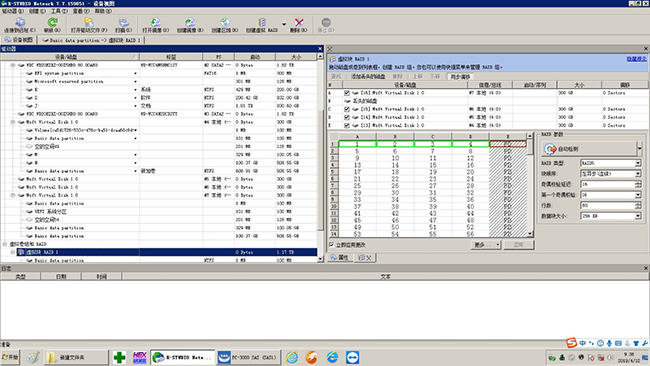
Task: Open the arrow beside Create Virtual RAID
Action: (x=284, y=24)
